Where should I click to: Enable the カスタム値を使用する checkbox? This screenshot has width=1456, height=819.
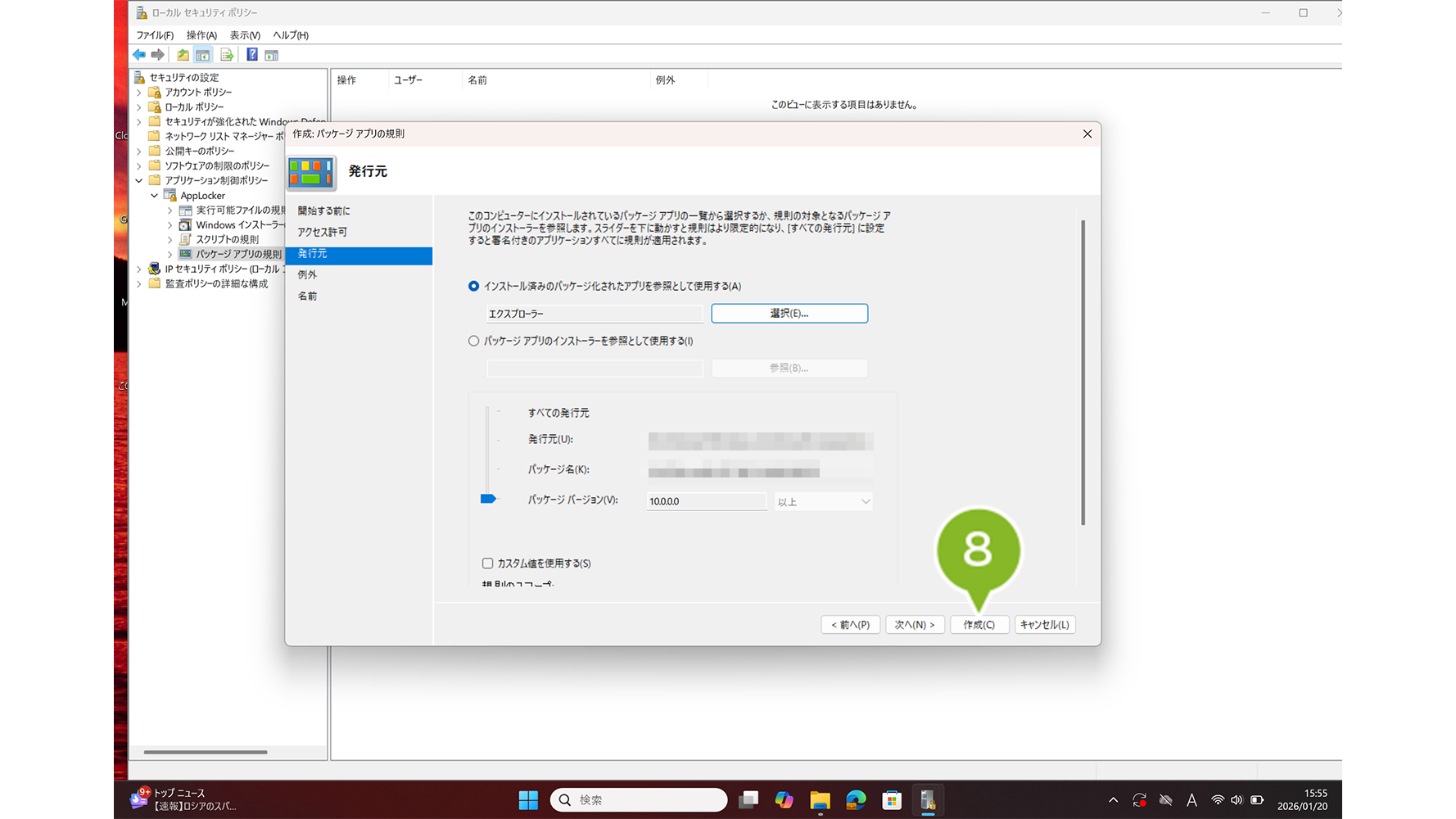[x=488, y=563]
